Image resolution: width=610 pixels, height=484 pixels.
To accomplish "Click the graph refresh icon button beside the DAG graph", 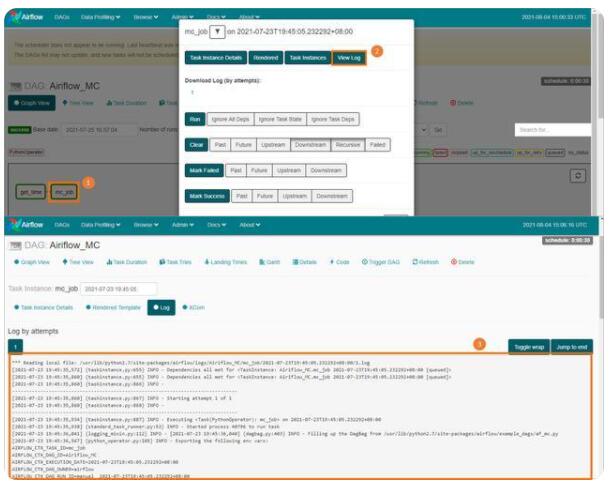I will point(578,176).
